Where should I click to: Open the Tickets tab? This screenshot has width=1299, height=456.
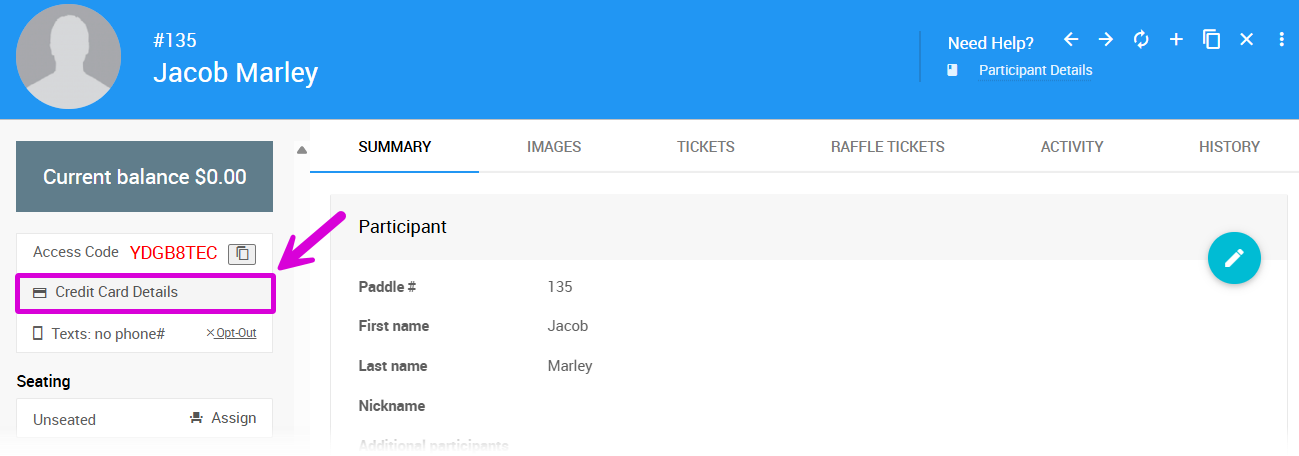click(x=706, y=147)
